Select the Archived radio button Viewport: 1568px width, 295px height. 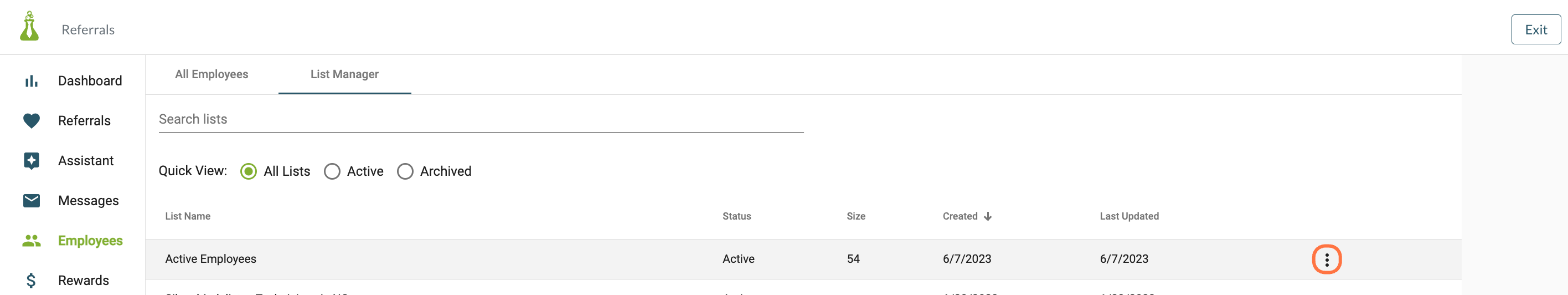click(x=405, y=171)
